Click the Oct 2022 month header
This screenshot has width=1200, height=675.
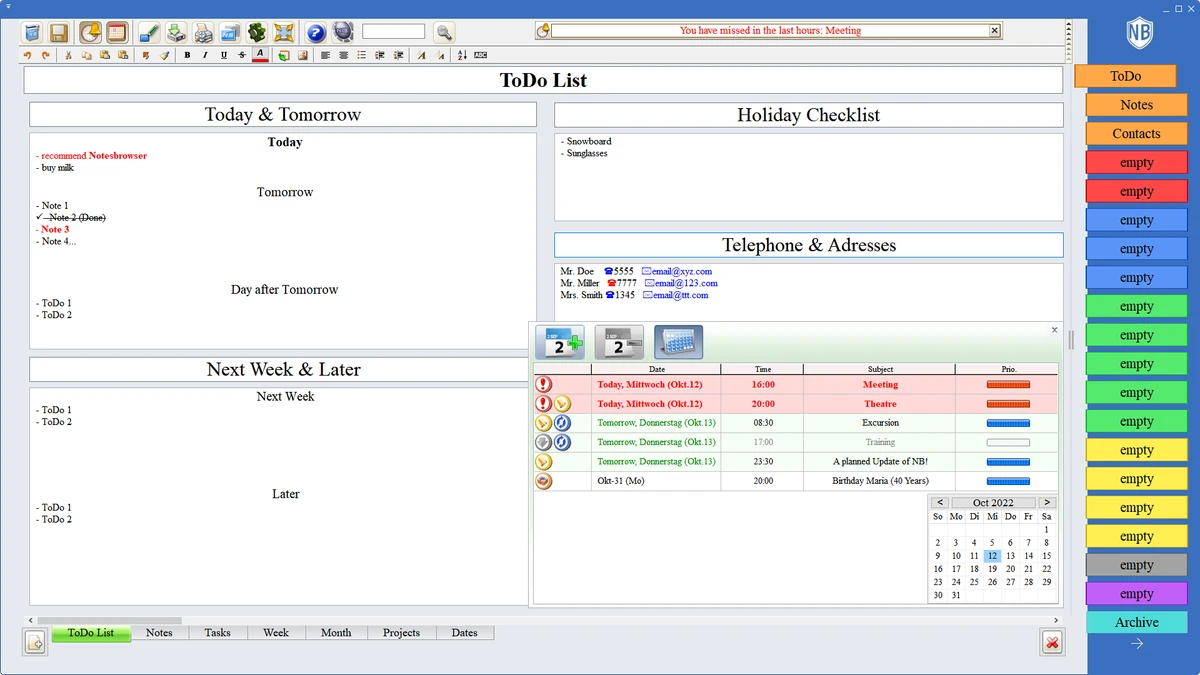click(x=993, y=503)
